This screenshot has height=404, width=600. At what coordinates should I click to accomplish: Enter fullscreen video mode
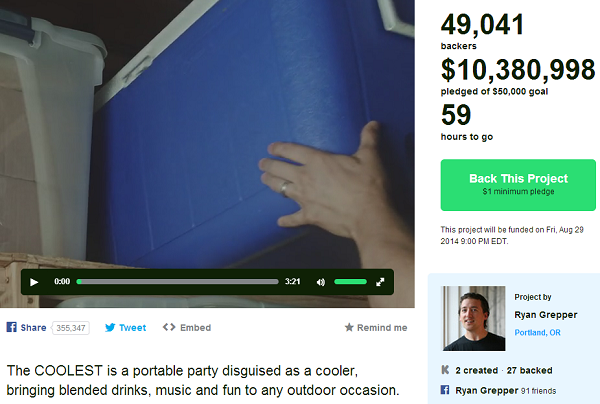[380, 282]
